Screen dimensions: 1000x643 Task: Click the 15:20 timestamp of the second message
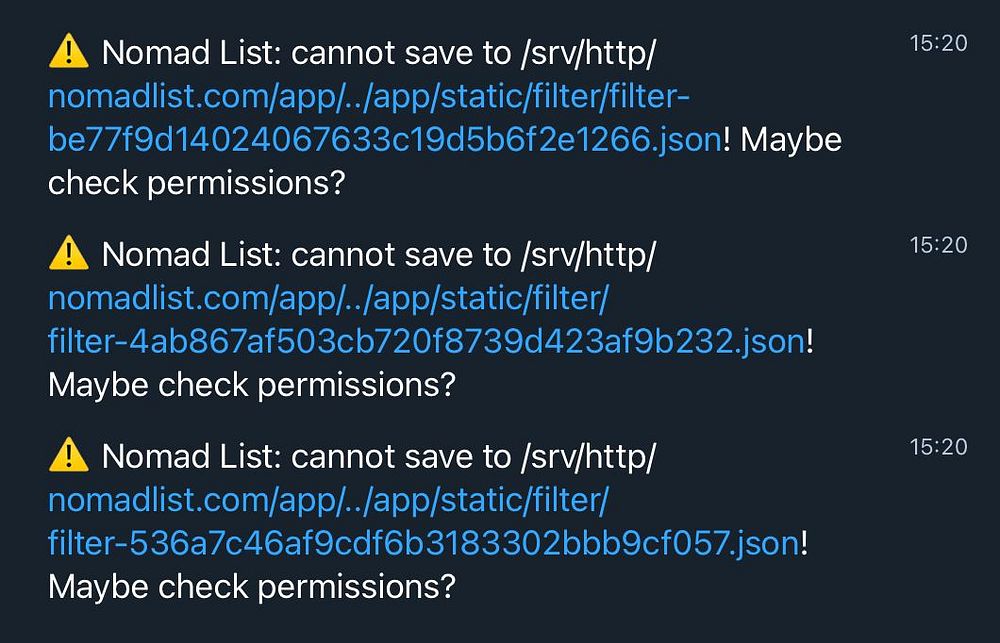point(939,244)
